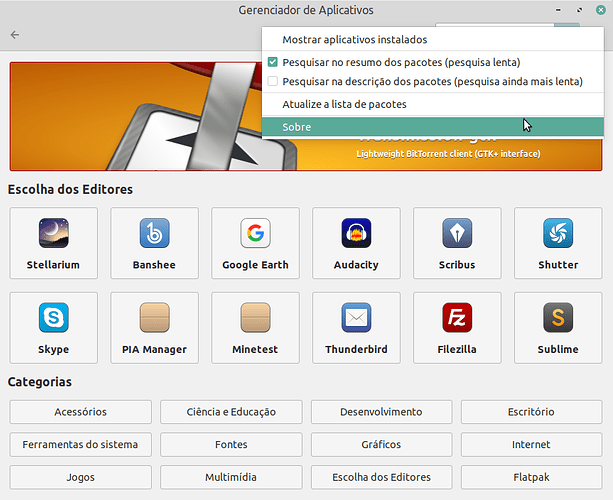The width and height of the screenshot is (613, 500).
Task: Close the Gerenciador de Aplicativos window
Action: pos(600,10)
